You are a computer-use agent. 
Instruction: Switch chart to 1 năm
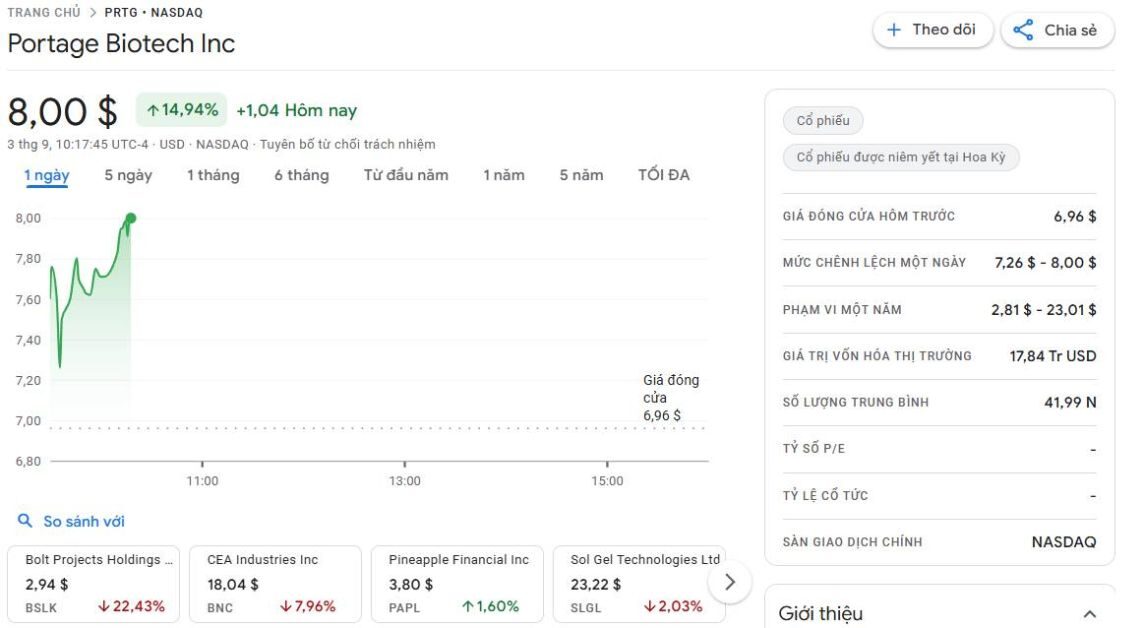[504, 175]
